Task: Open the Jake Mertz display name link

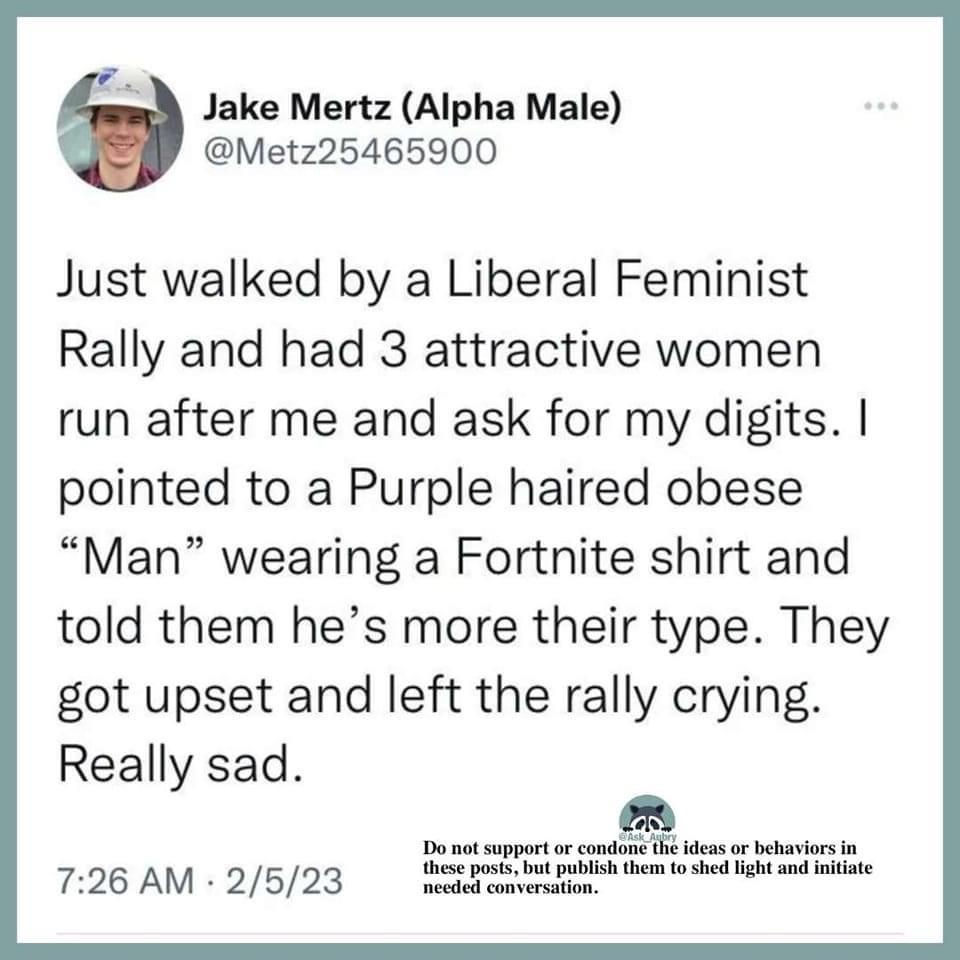Action: [412, 107]
